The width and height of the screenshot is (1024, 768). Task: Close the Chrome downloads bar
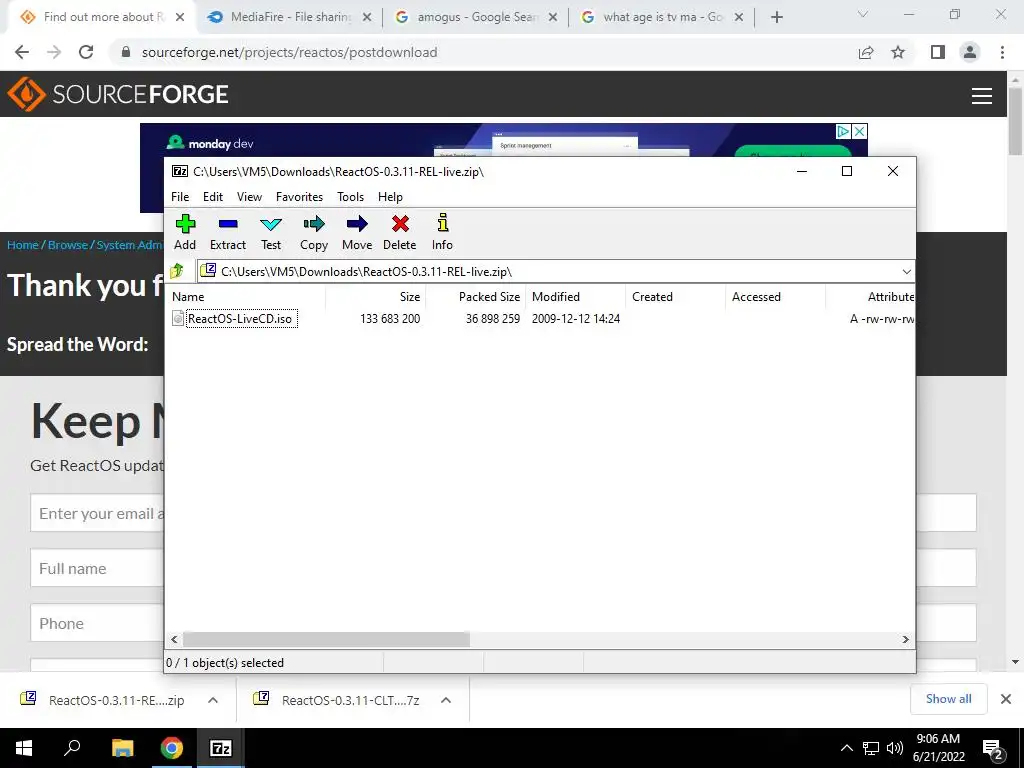tap(1006, 699)
